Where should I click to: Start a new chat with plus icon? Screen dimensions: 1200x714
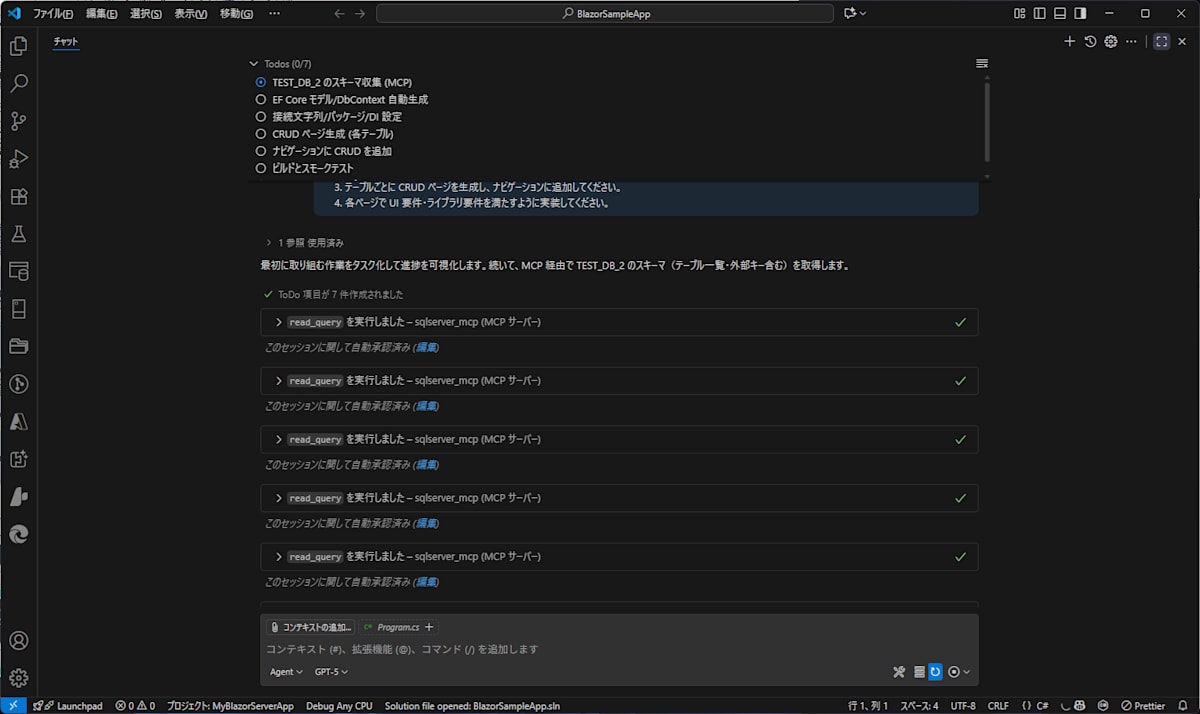coord(1069,41)
